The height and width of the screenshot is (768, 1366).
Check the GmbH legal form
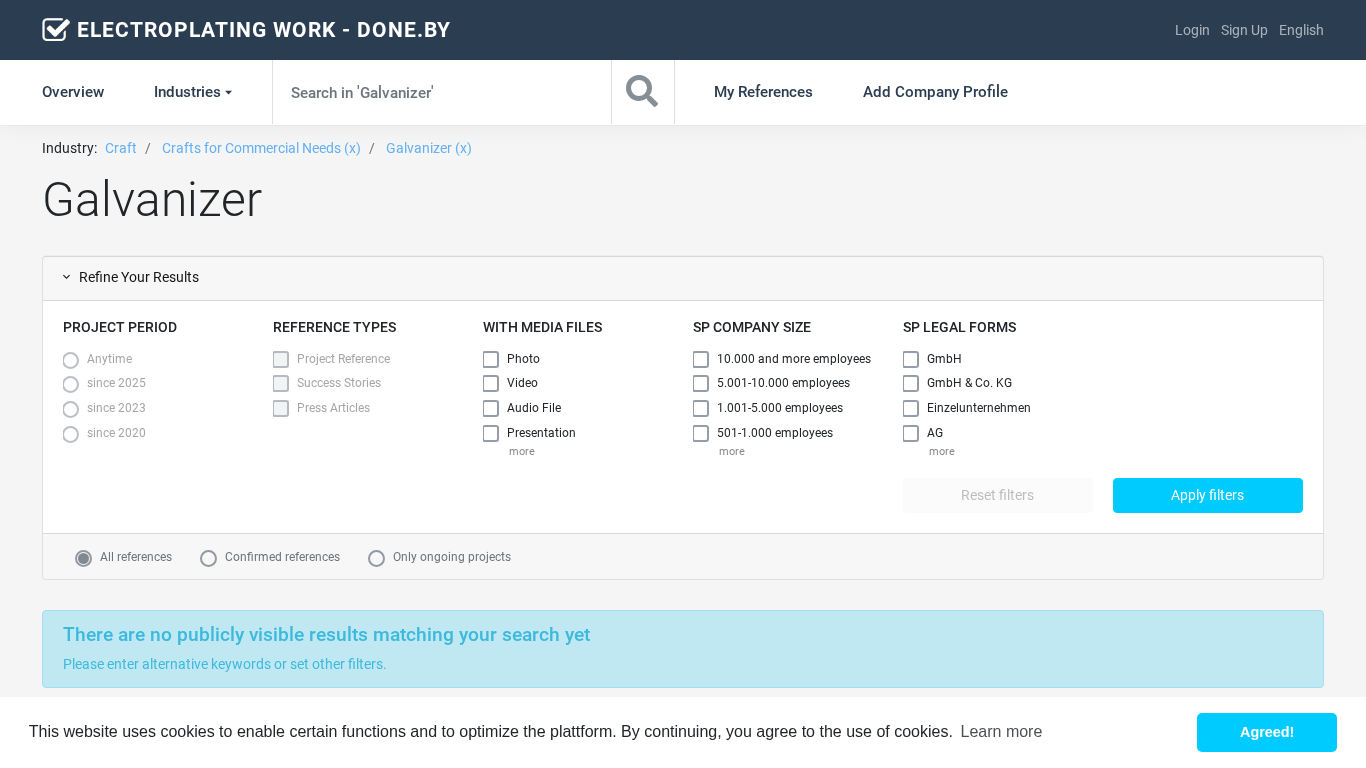click(x=911, y=359)
